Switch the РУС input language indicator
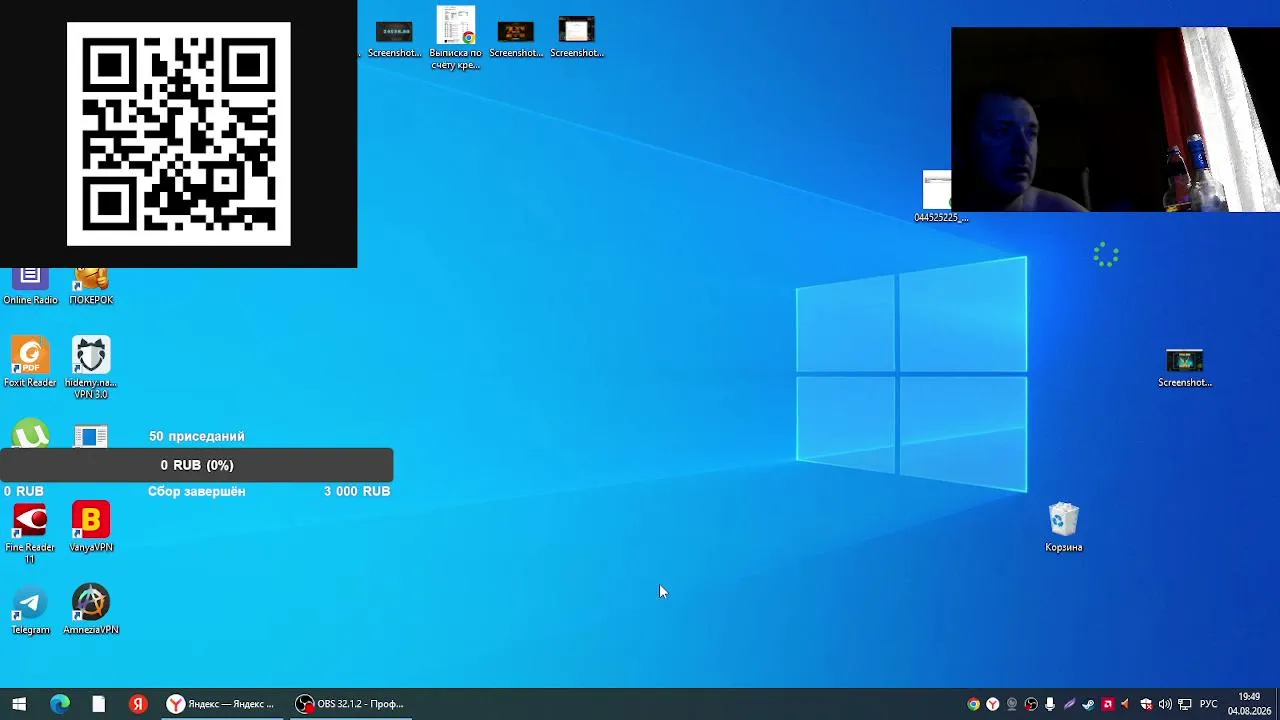 tap(1209, 704)
